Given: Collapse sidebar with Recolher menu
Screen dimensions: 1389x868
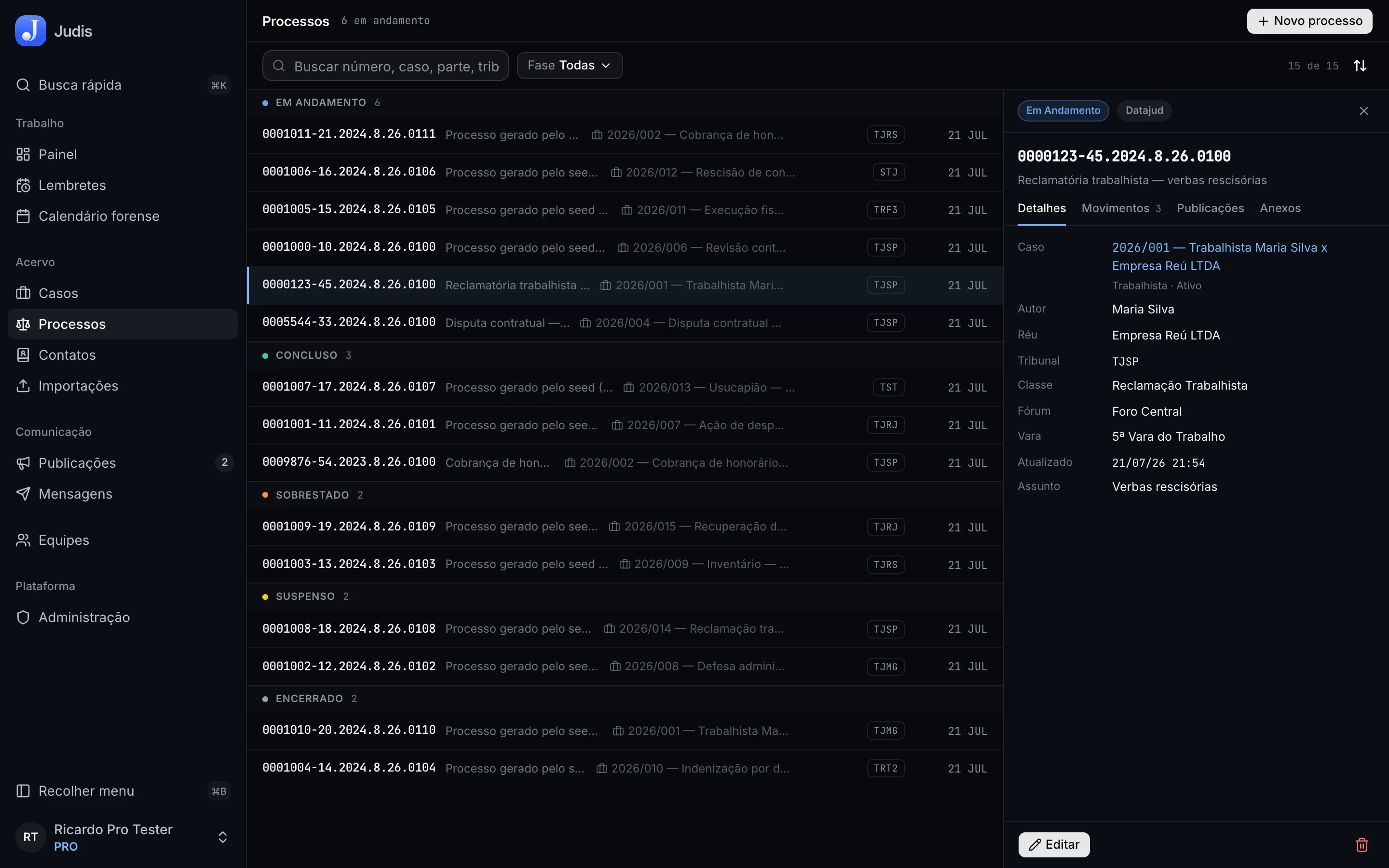Looking at the screenshot, I should [x=123, y=791].
